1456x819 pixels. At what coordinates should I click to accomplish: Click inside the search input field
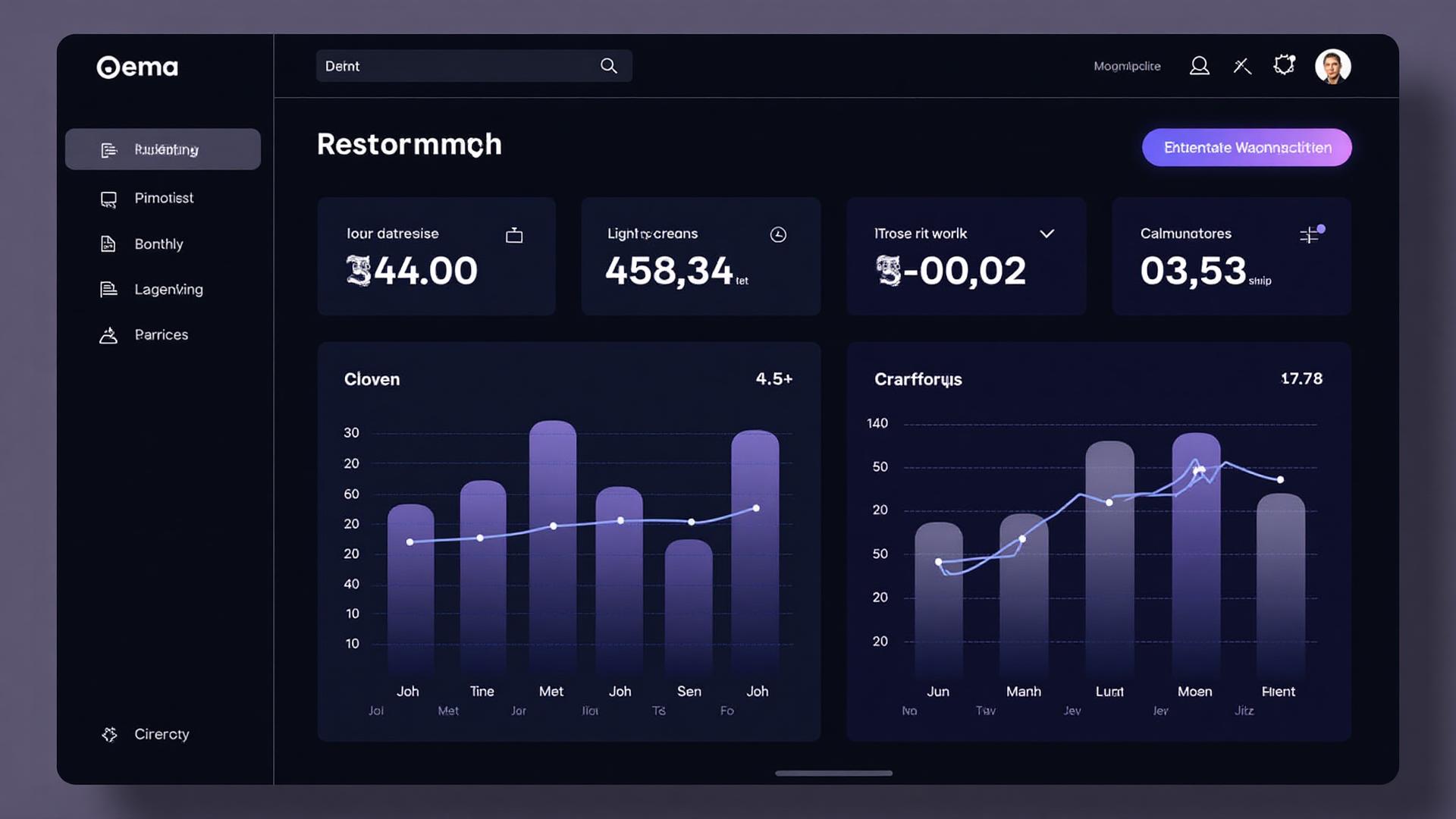[455, 66]
